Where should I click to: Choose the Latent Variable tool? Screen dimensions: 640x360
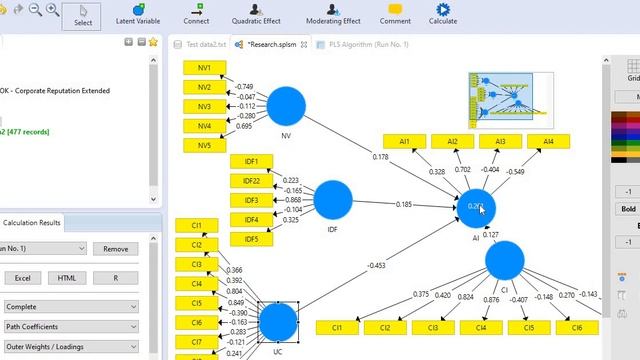138,15
